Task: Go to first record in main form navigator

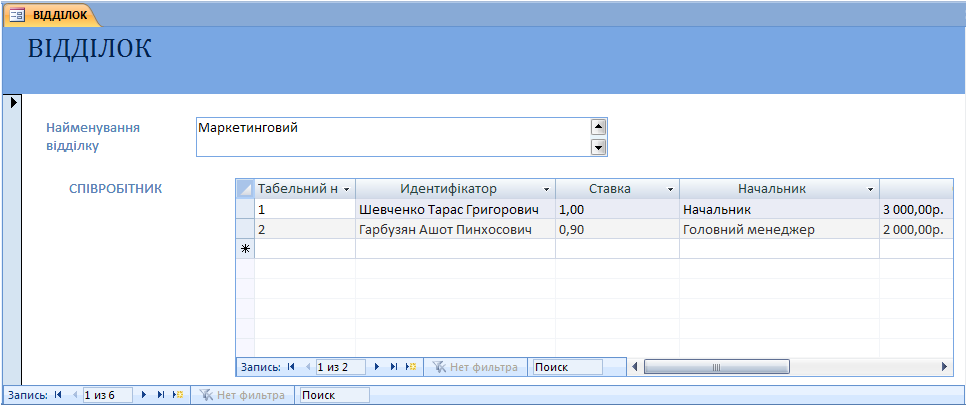Action: point(58,395)
